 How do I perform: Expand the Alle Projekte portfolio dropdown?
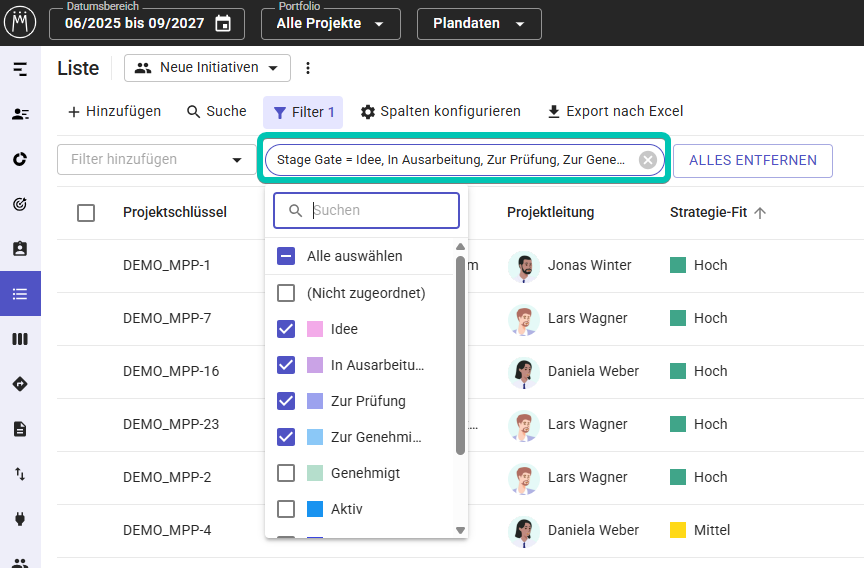[x=330, y=24]
